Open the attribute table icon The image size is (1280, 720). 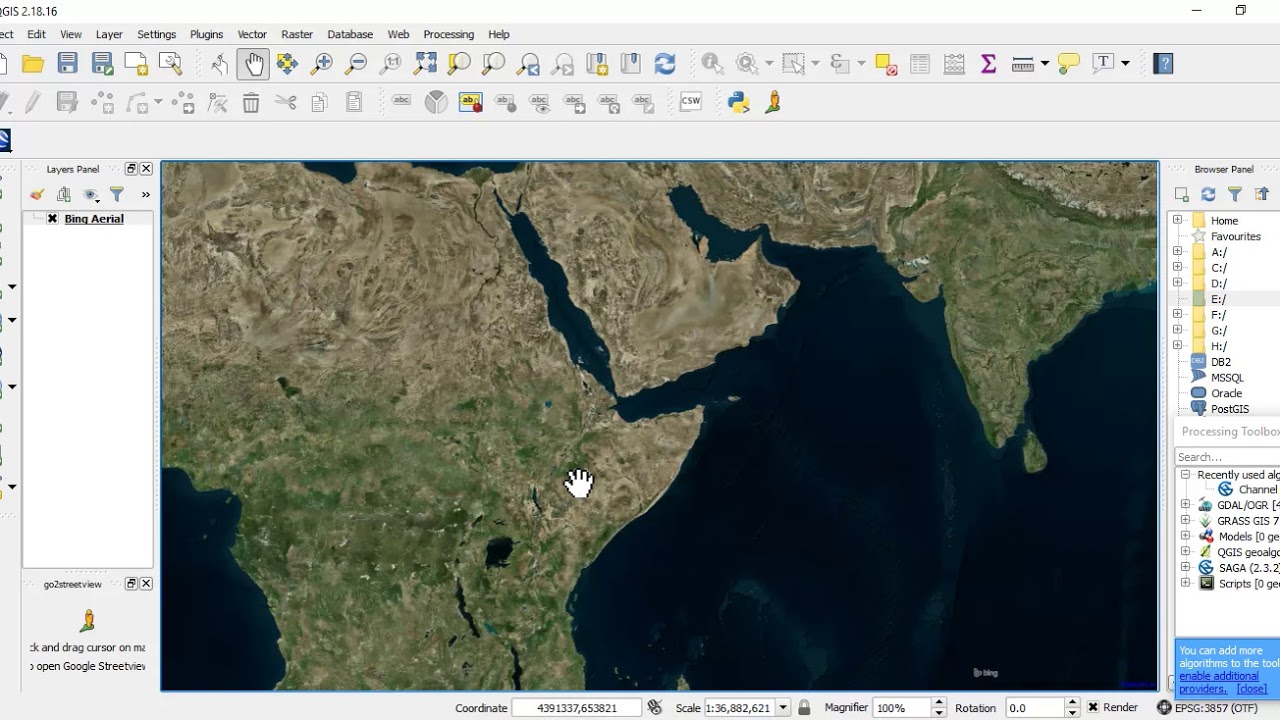tap(920, 64)
